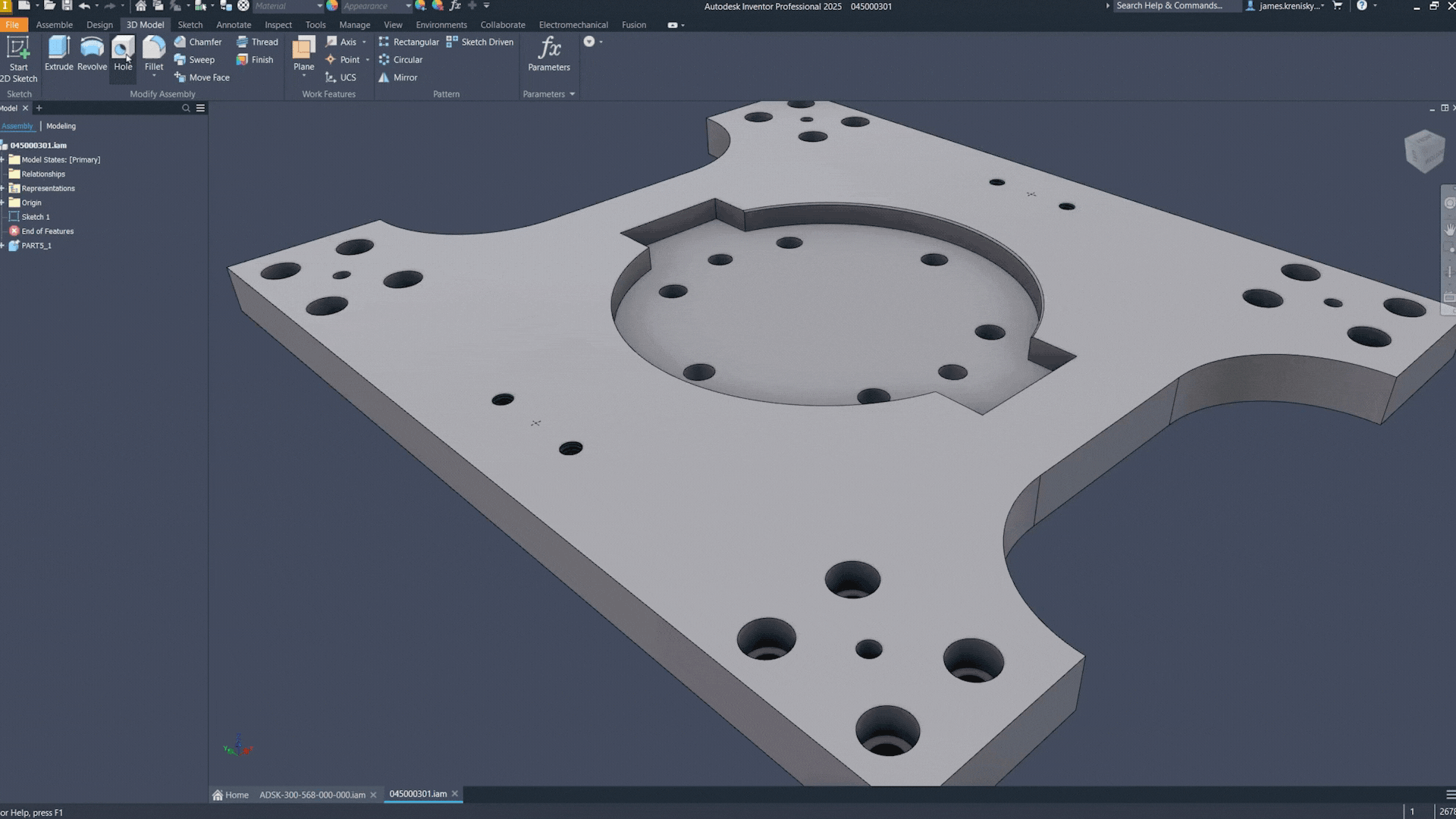Open the Appearance dropdown
This screenshot has height=819, width=1456.
[x=408, y=6]
